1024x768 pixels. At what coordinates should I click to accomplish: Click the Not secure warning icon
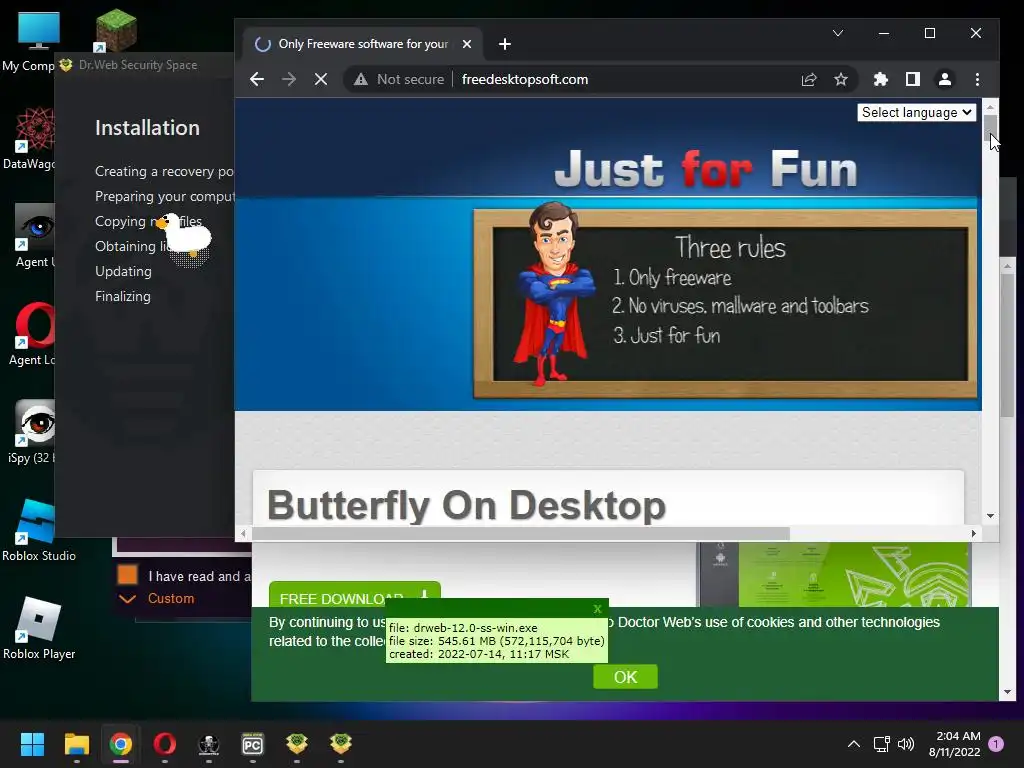(360, 80)
